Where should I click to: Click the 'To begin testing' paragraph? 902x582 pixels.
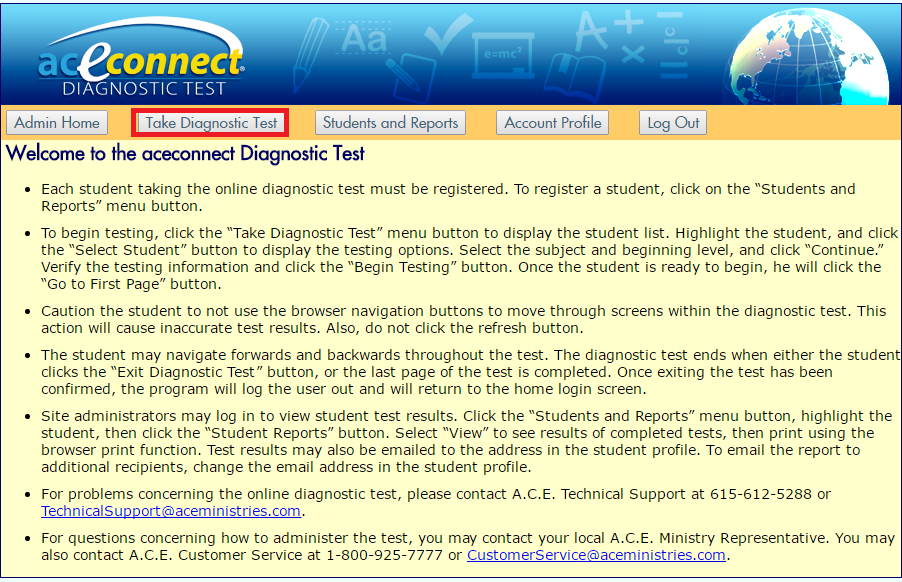(x=469, y=258)
